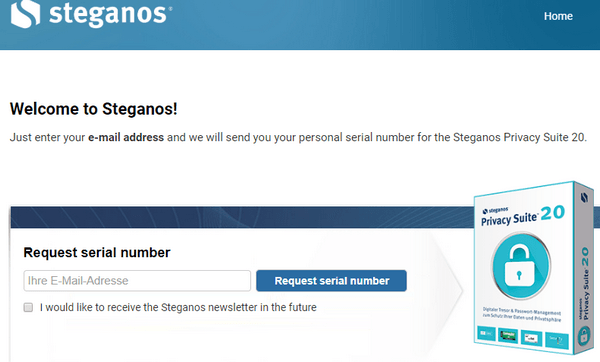Enable the Steganos newsletter checkbox
600x362 pixels.
click(x=28, y=307)
